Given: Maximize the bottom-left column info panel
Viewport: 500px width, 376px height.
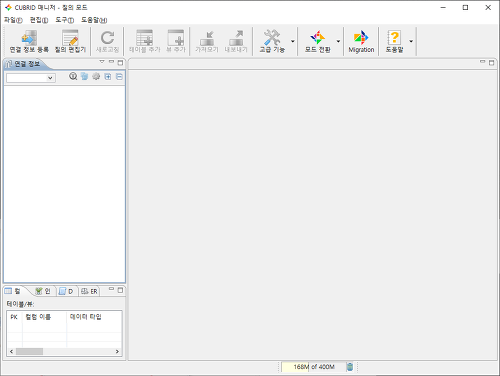Looking at the screenshot, I should [x=120, y=290].
